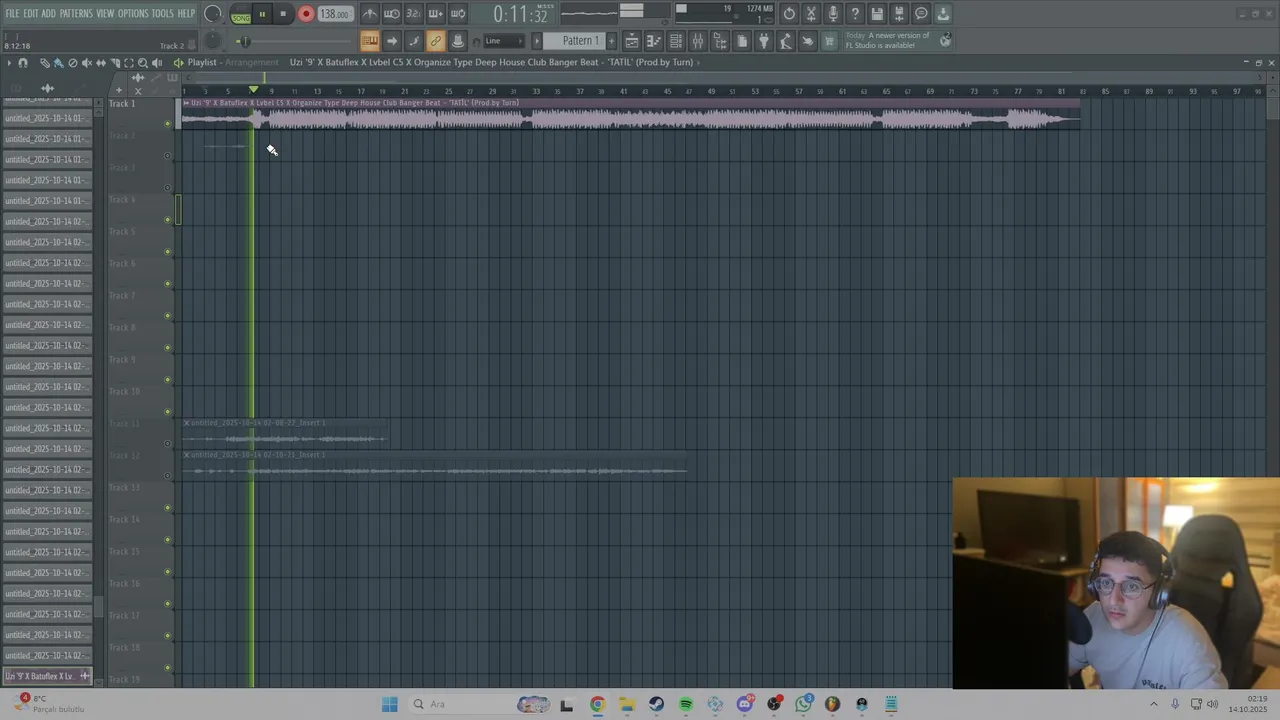Mute Track 5 via its green LED
The image size is (1280, 720).
click(167, 252)
